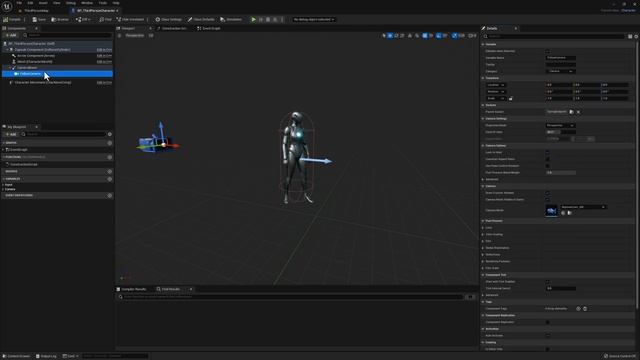Click the Camera Mesh thumbnail
This screenshot has width=640, height=360.
(551, 211)
